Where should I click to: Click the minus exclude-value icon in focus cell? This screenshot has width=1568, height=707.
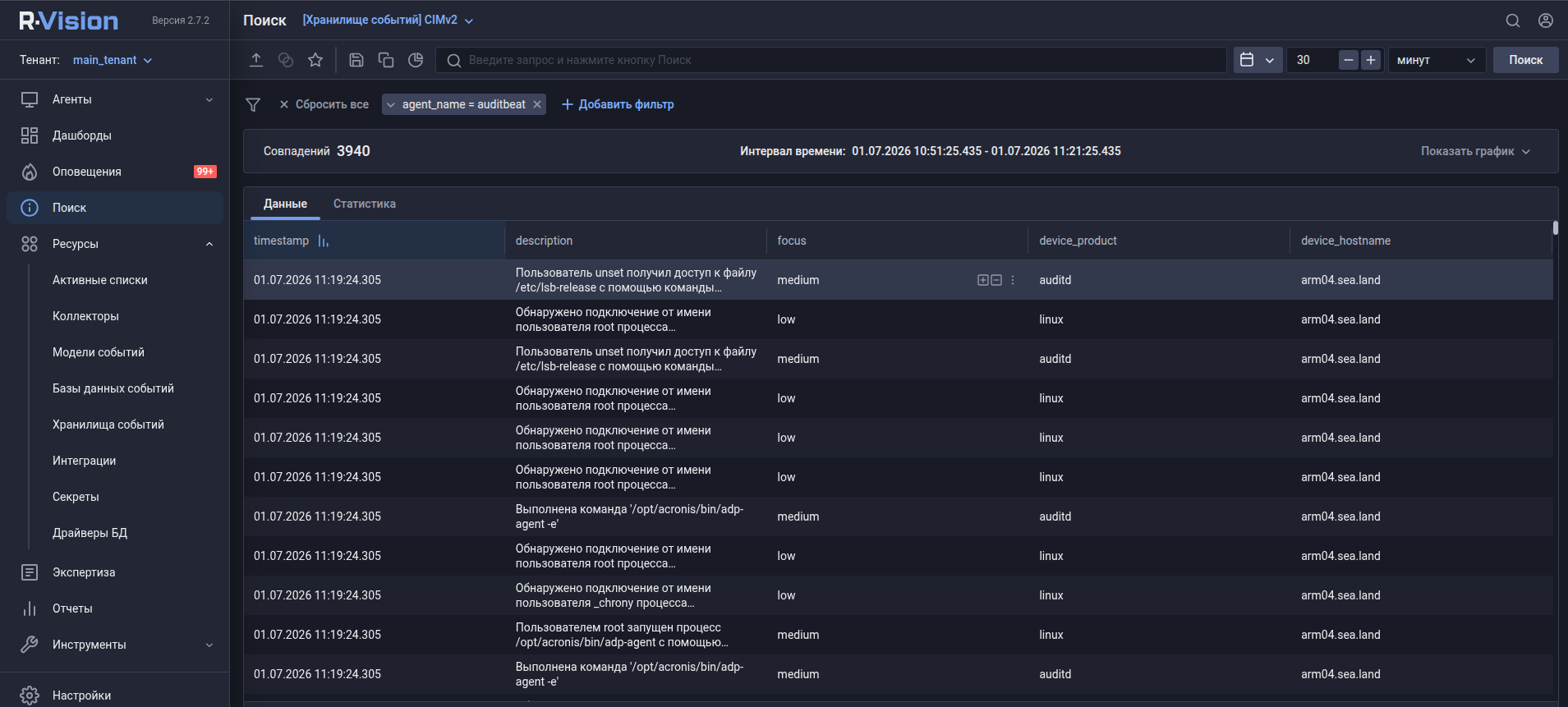click(996, 280)
